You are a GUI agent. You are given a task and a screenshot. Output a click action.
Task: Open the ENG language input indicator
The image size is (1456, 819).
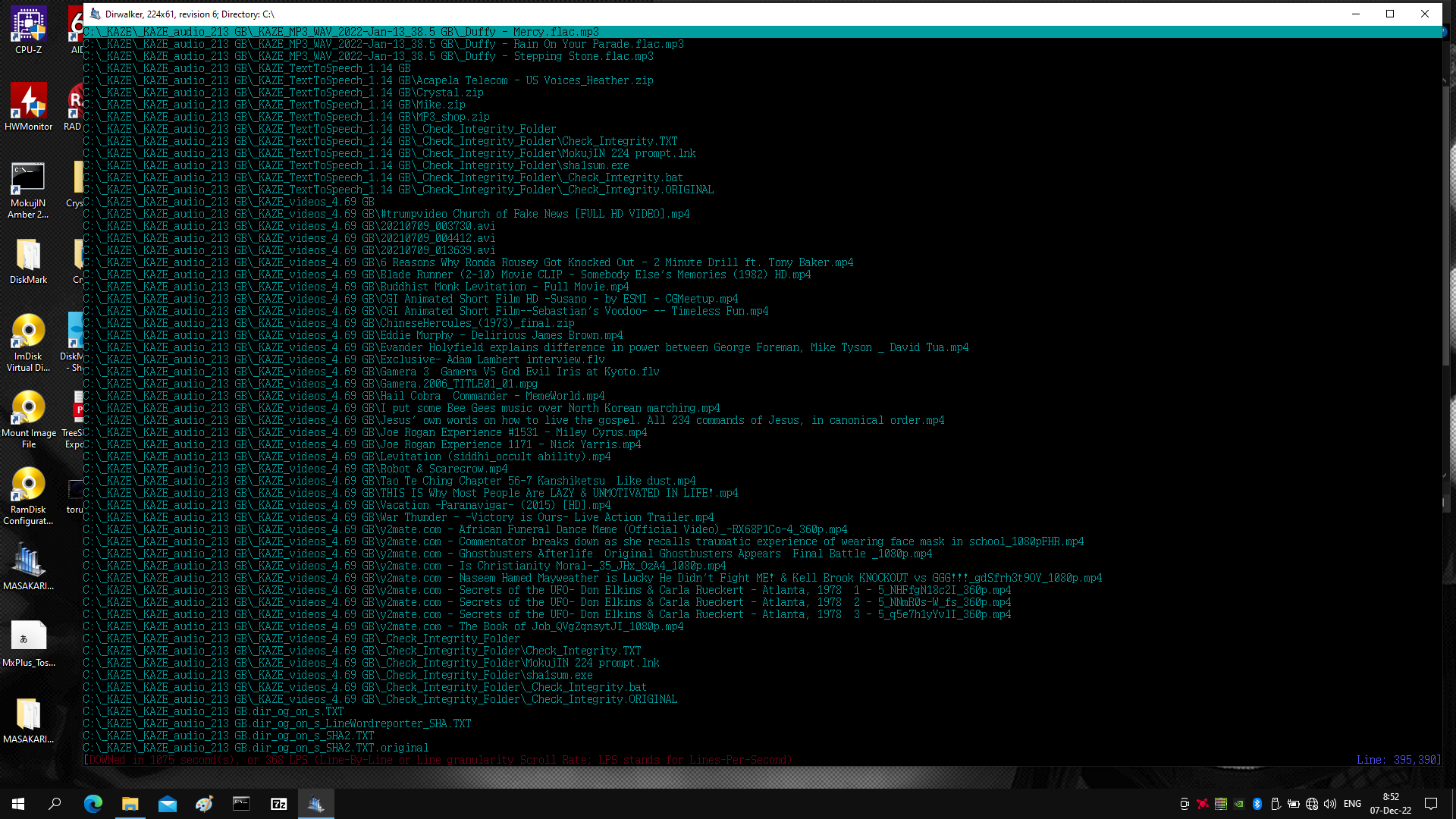[1352, 804]
